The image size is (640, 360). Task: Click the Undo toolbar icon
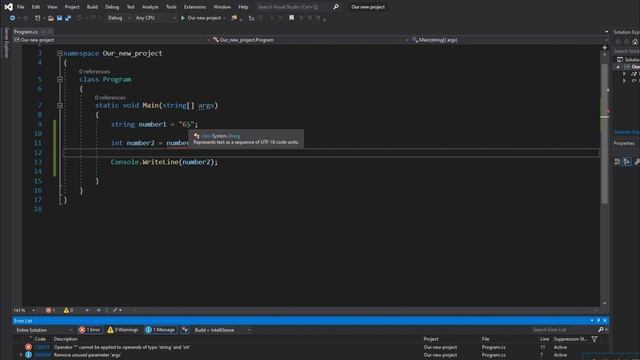pyautogui.click(x=80, y=18)
